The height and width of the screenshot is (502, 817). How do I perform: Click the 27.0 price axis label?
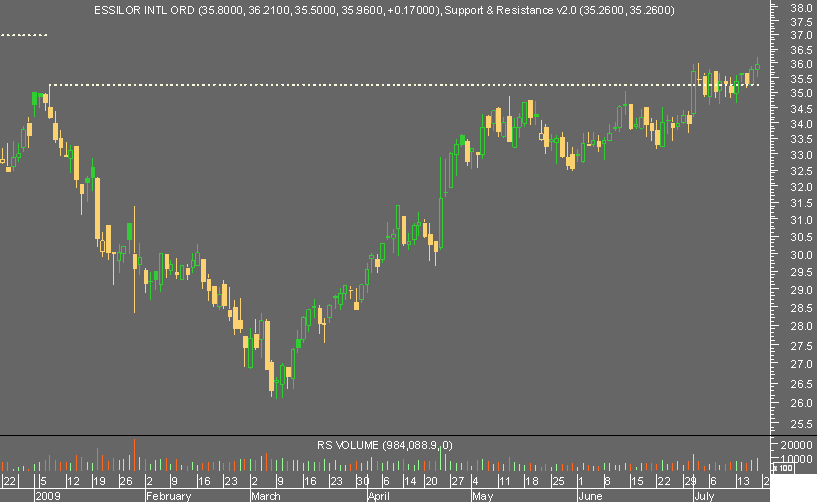click(x=801, y=364)
